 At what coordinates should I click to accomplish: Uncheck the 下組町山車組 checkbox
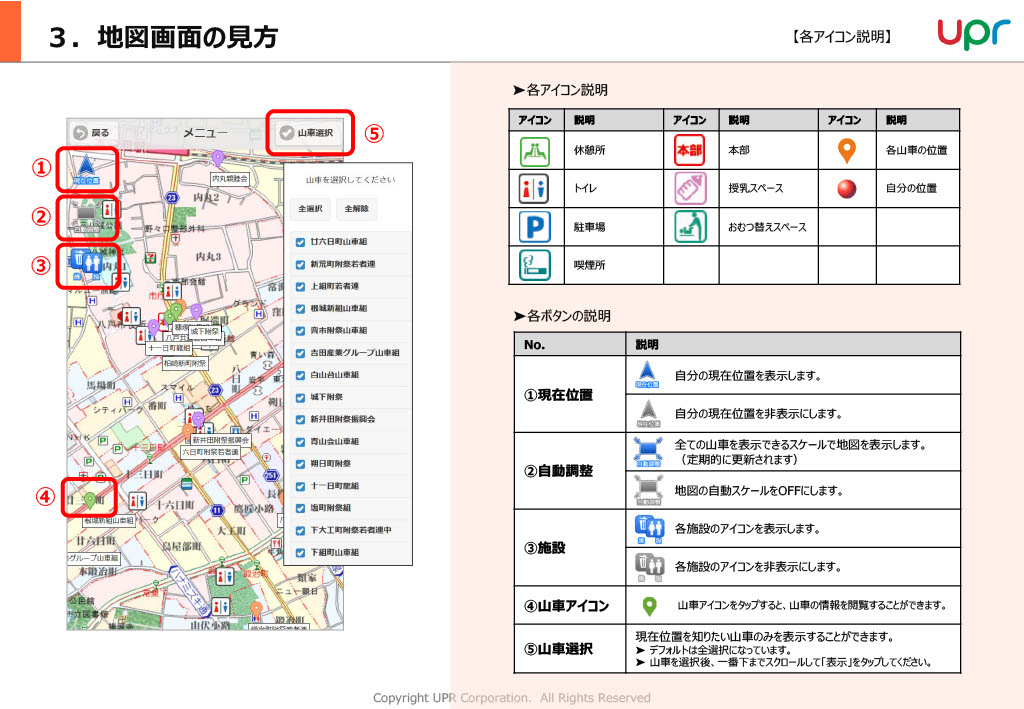point(300,552)
